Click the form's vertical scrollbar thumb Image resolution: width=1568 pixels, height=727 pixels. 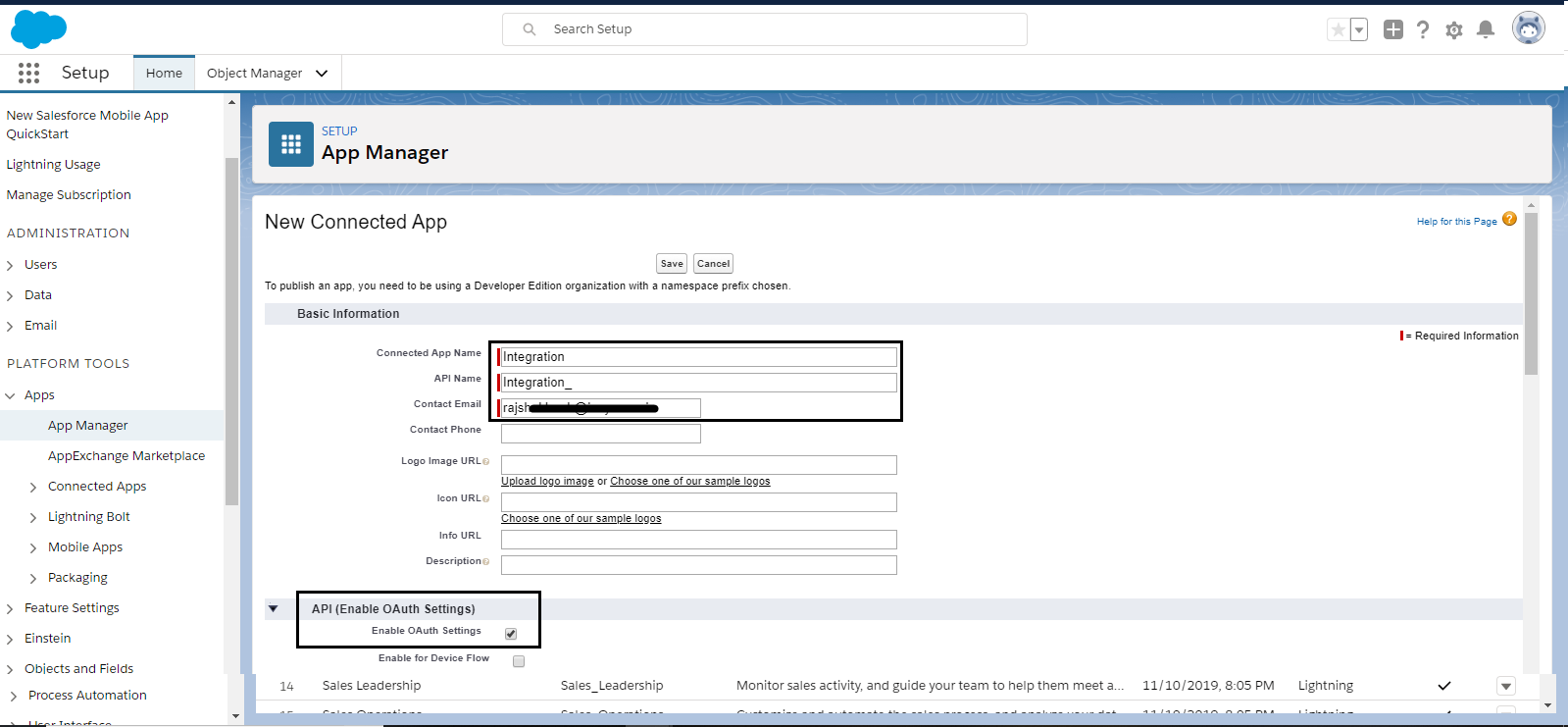click(1531, 293)
